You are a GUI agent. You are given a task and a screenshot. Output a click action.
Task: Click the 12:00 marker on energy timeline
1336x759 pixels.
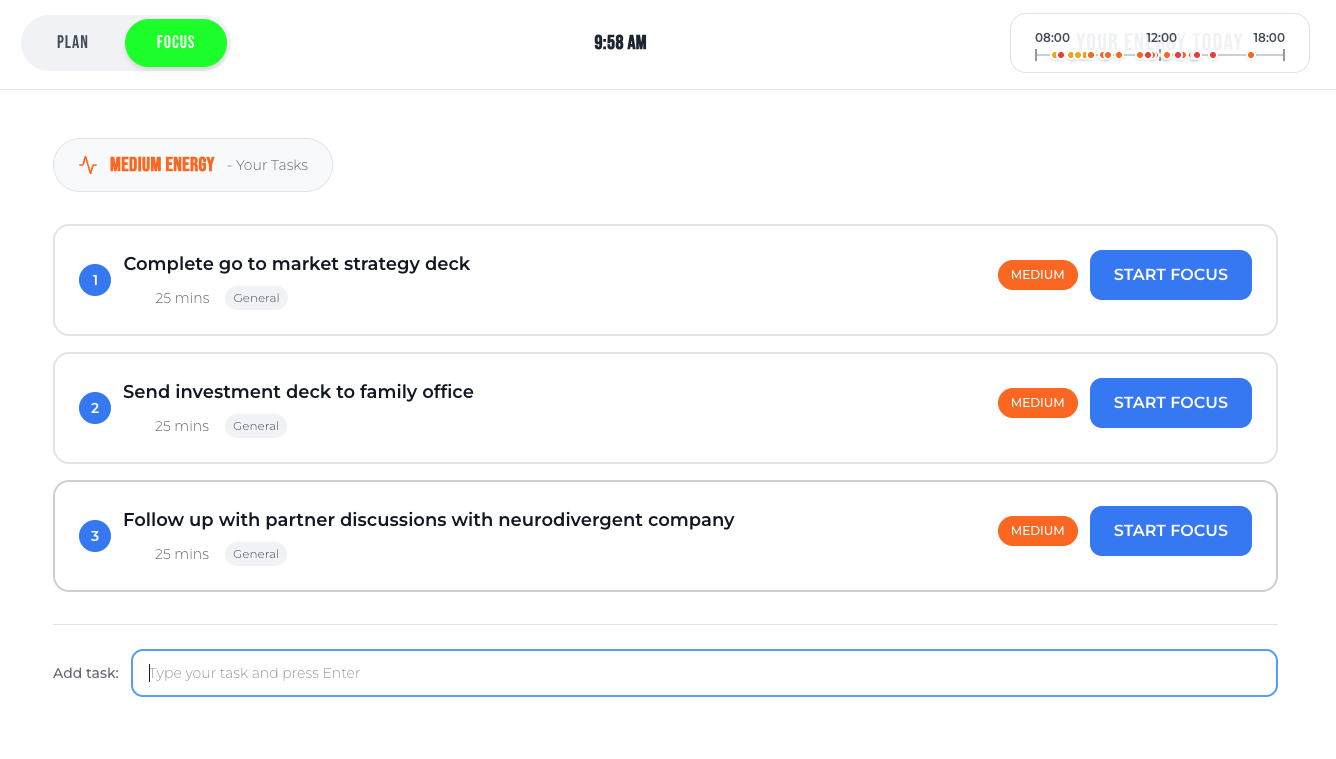(1161, 38)
